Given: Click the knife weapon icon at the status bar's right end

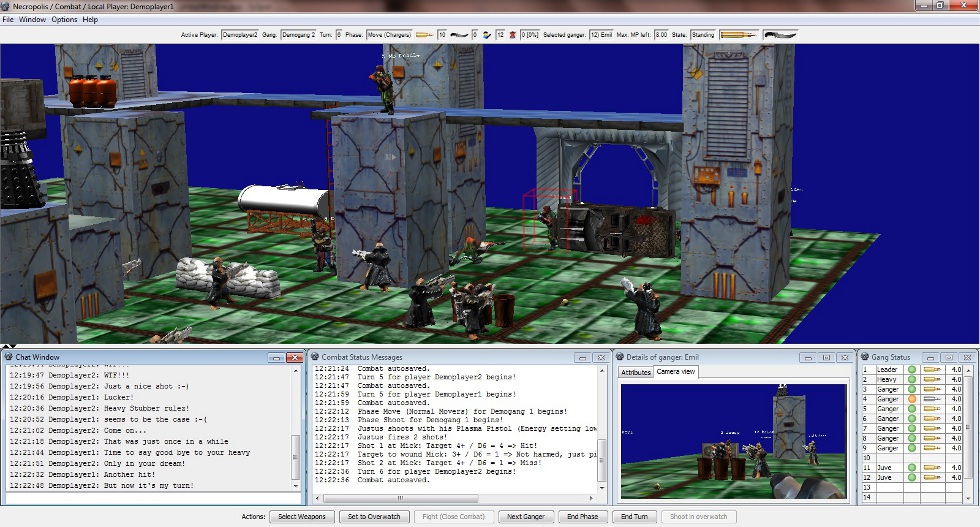Looking at the screenshot, I should [x=778, y=35].
